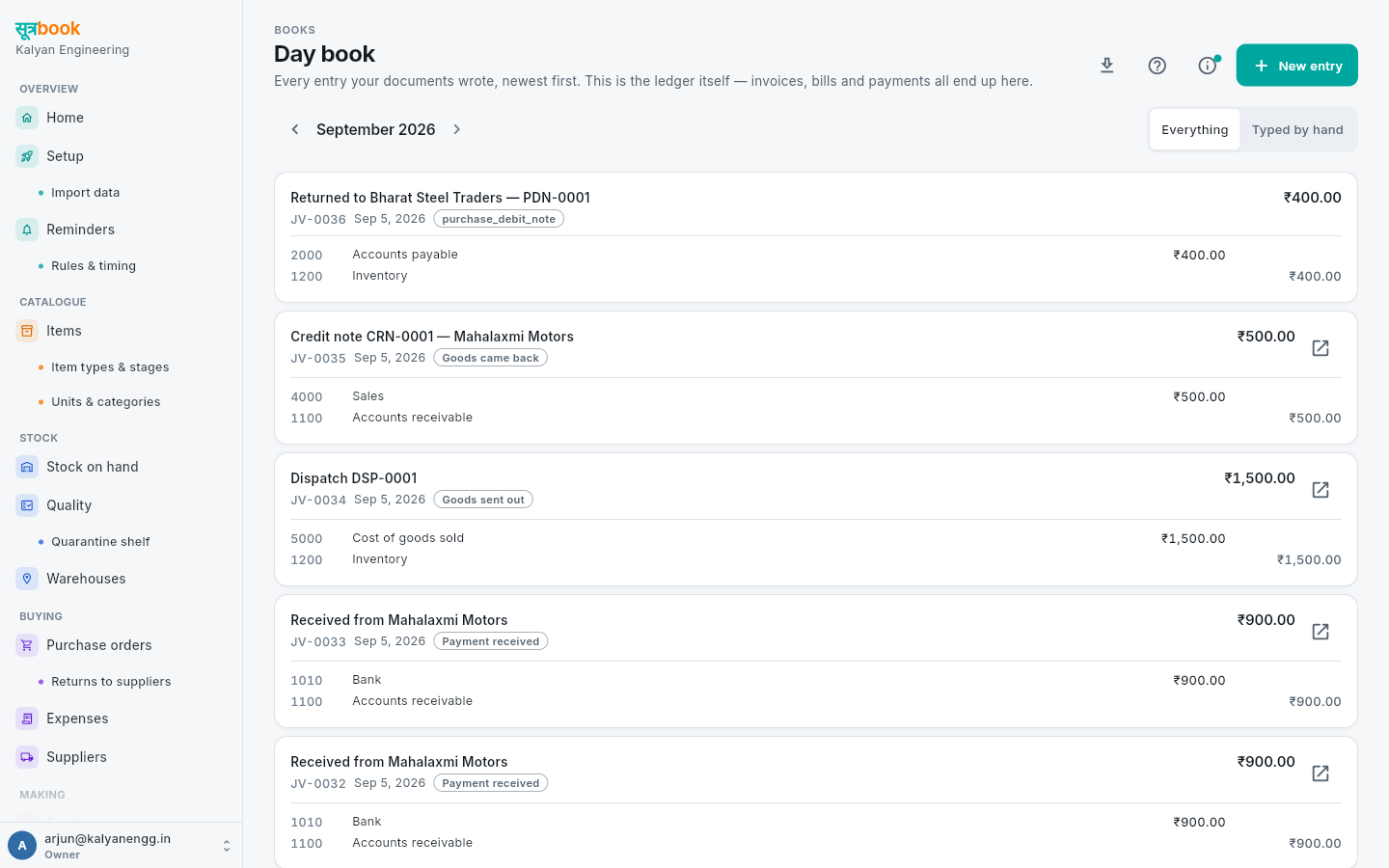Click the info icon with notification dot
This screenshot has width=1389, height=868.
pyautogui.click(x=1208, y=66)
